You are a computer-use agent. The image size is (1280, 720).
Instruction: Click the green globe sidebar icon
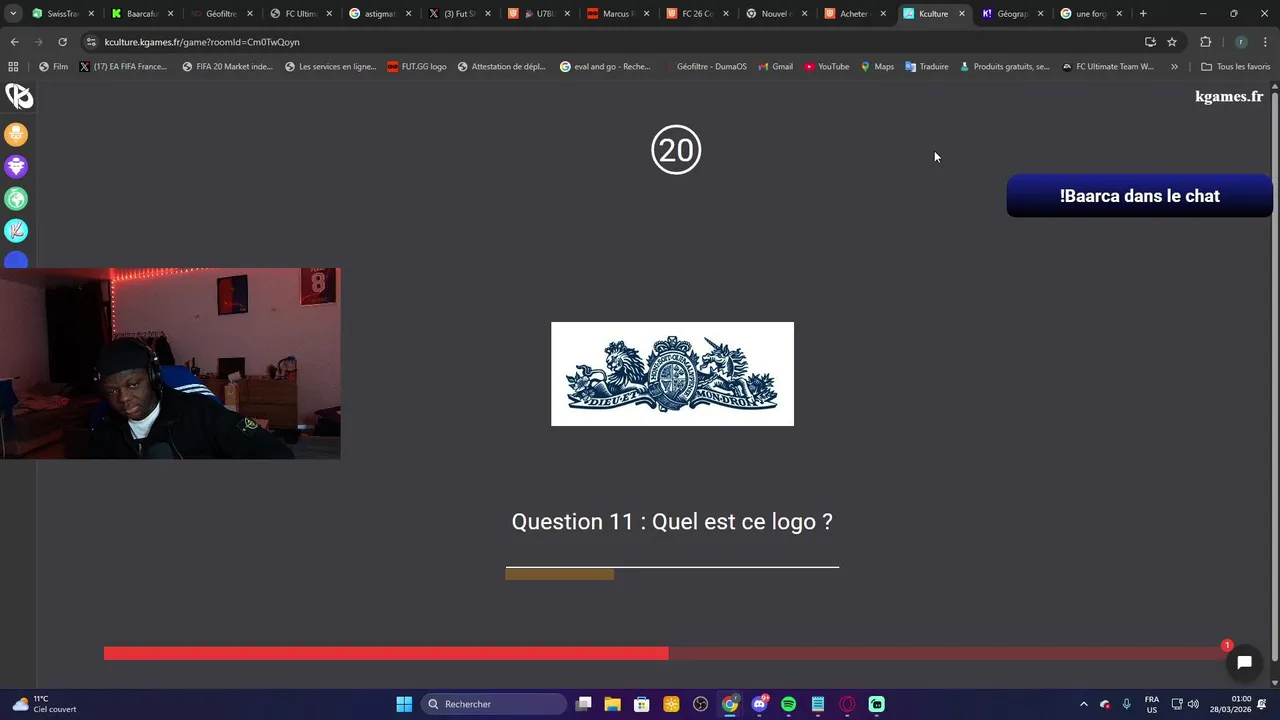click(x=16, y=199)
